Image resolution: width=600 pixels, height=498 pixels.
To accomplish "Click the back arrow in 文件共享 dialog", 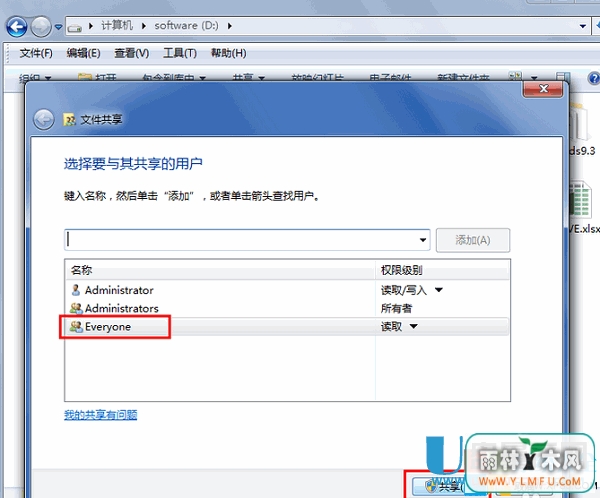I will click(x=44, y=120).
